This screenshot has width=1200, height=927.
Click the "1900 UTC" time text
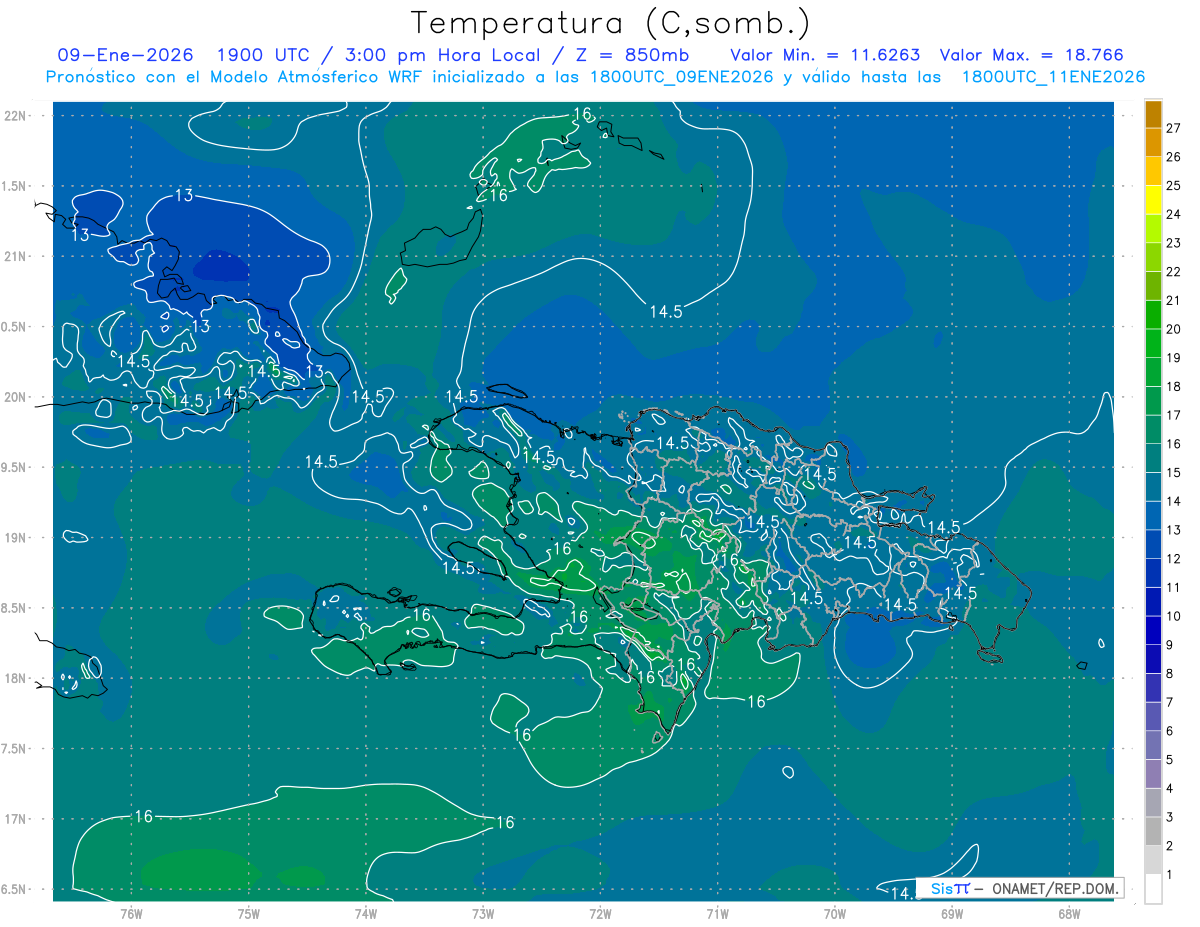tap(264, 55)
